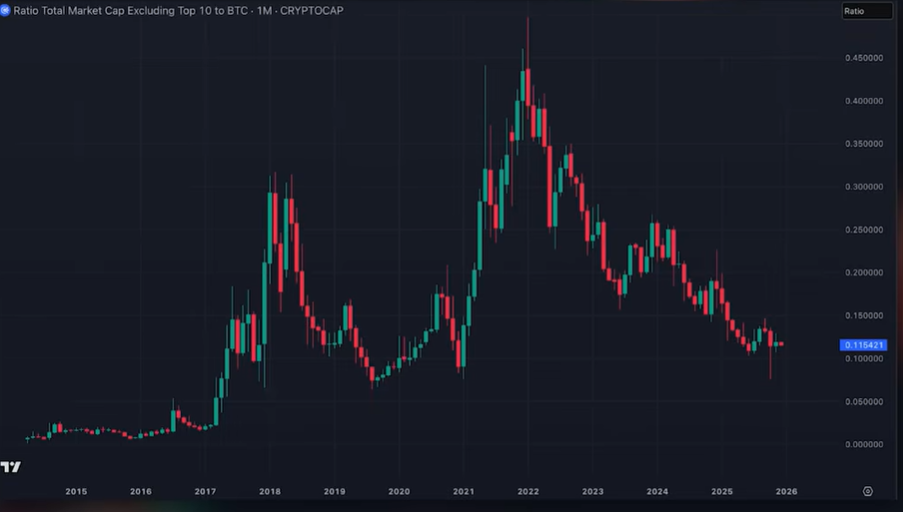Click the 2018 label on time axis
Viewport: 903px width, 512px height.
tap(269, 491)
